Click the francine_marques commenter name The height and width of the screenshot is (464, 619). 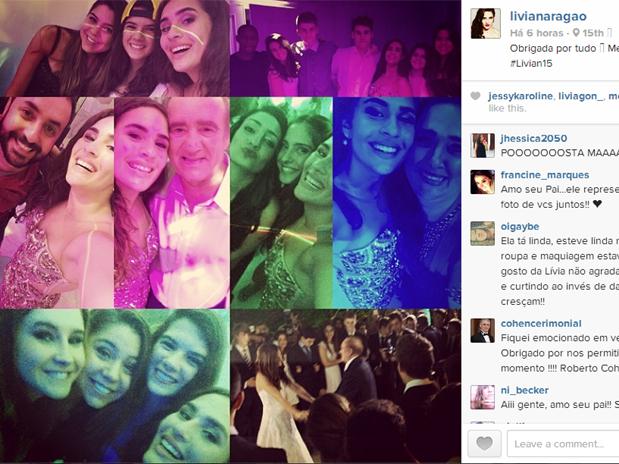(x=545, y=175)
